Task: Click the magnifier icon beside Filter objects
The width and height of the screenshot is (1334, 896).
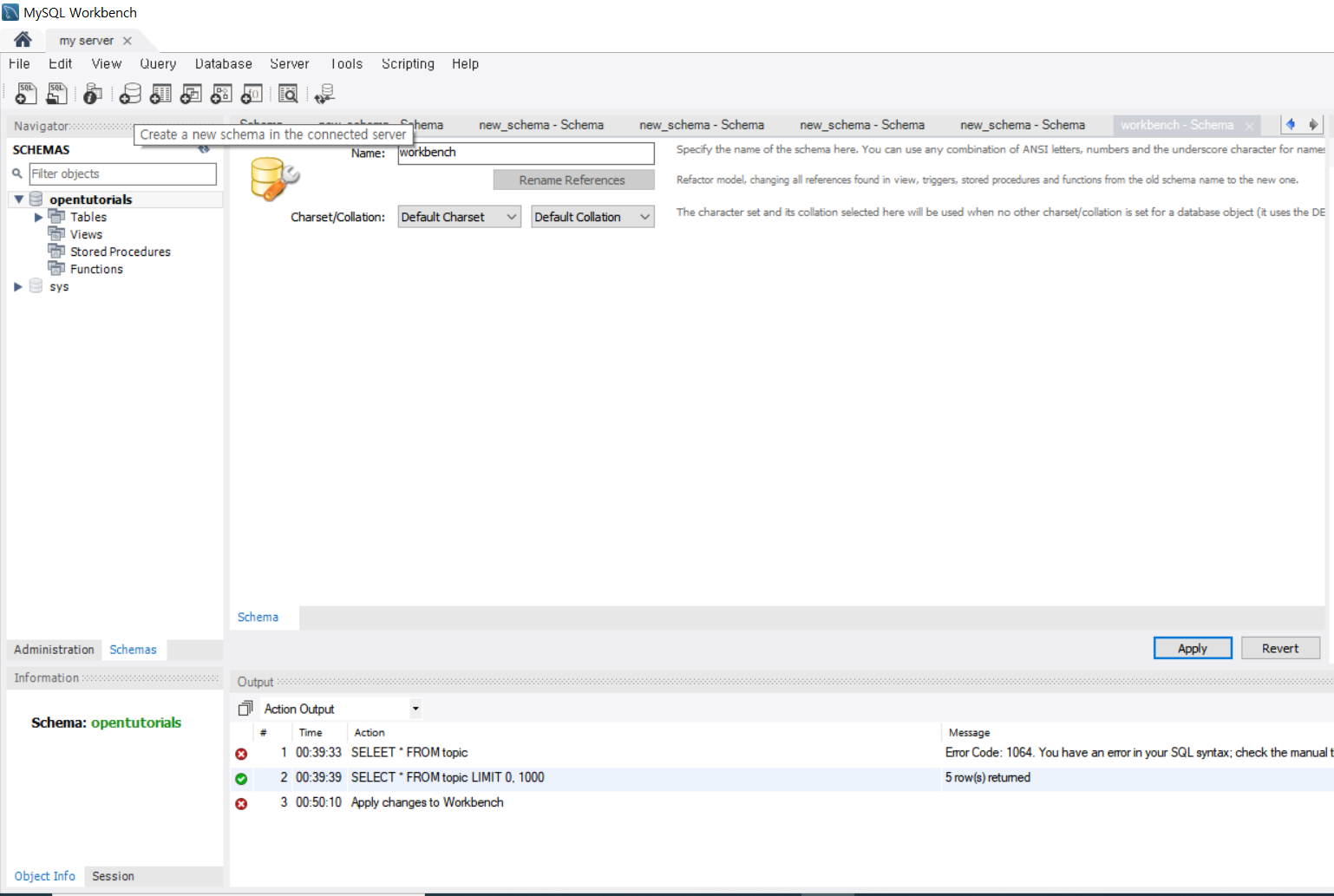Action: pos(16,173)
